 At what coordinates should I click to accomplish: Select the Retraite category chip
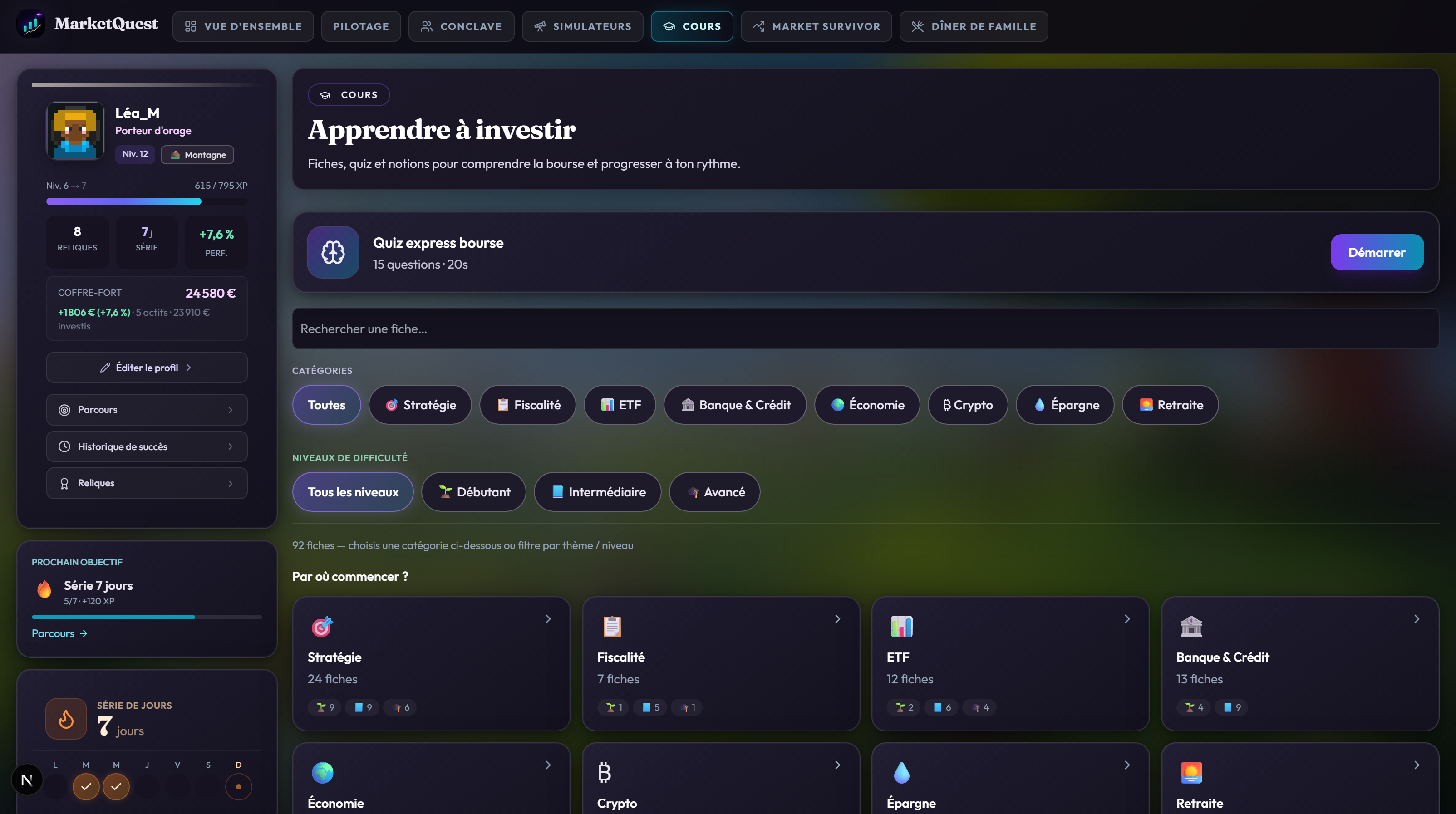pos(1170,405)
